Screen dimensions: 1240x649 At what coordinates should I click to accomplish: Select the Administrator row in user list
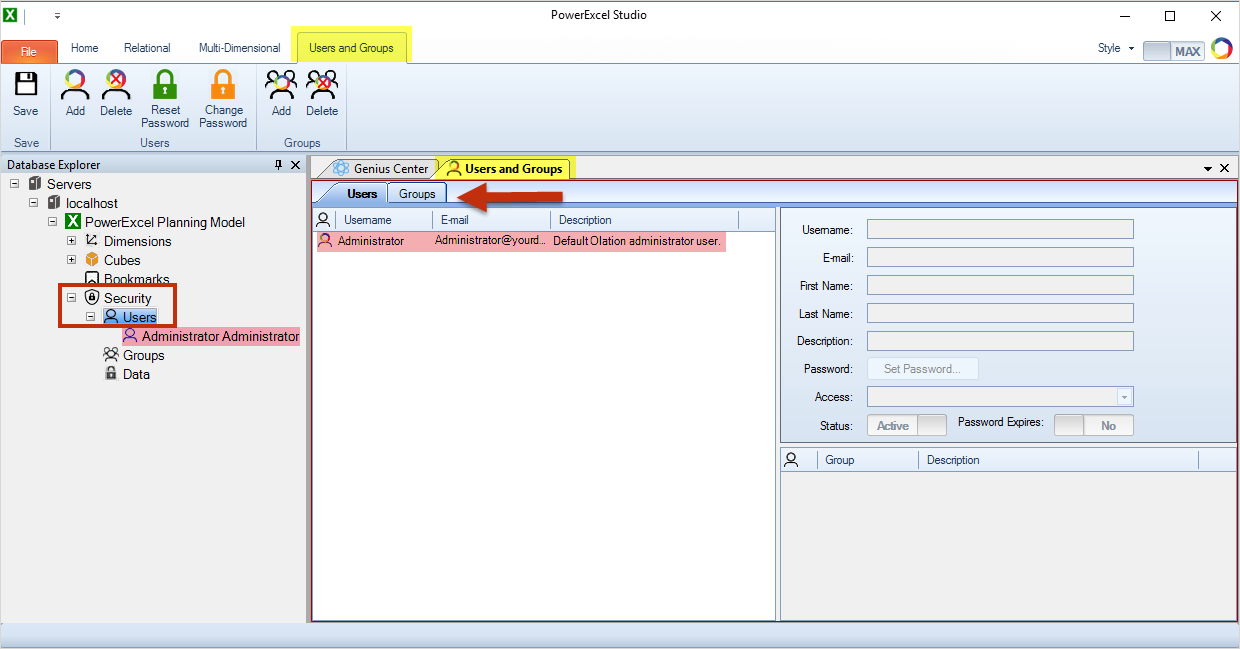click(x=520, y=241)
